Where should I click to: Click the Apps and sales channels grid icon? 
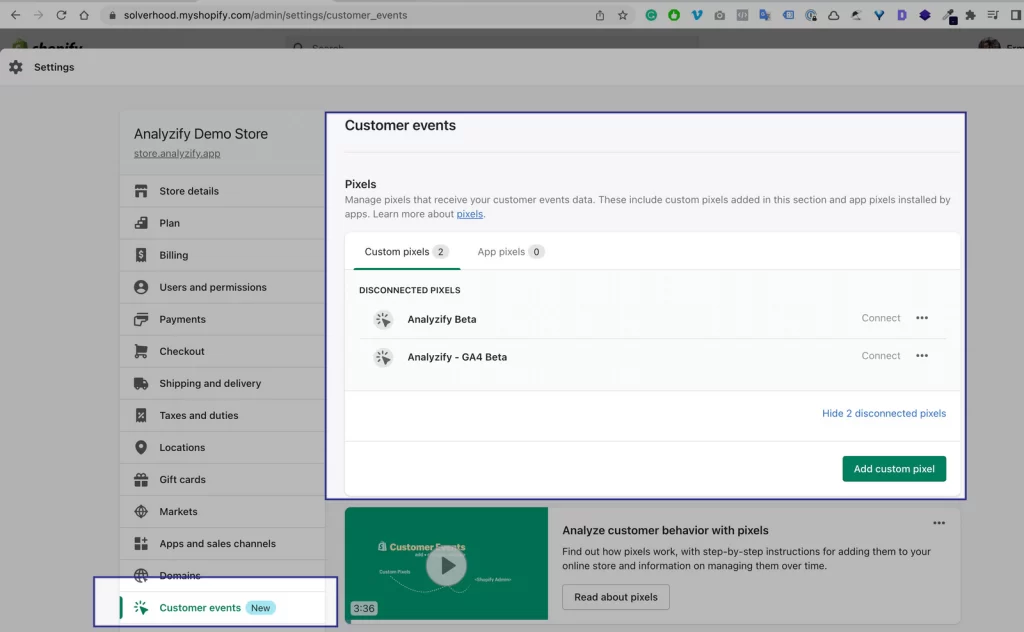(x=140, y=543)
